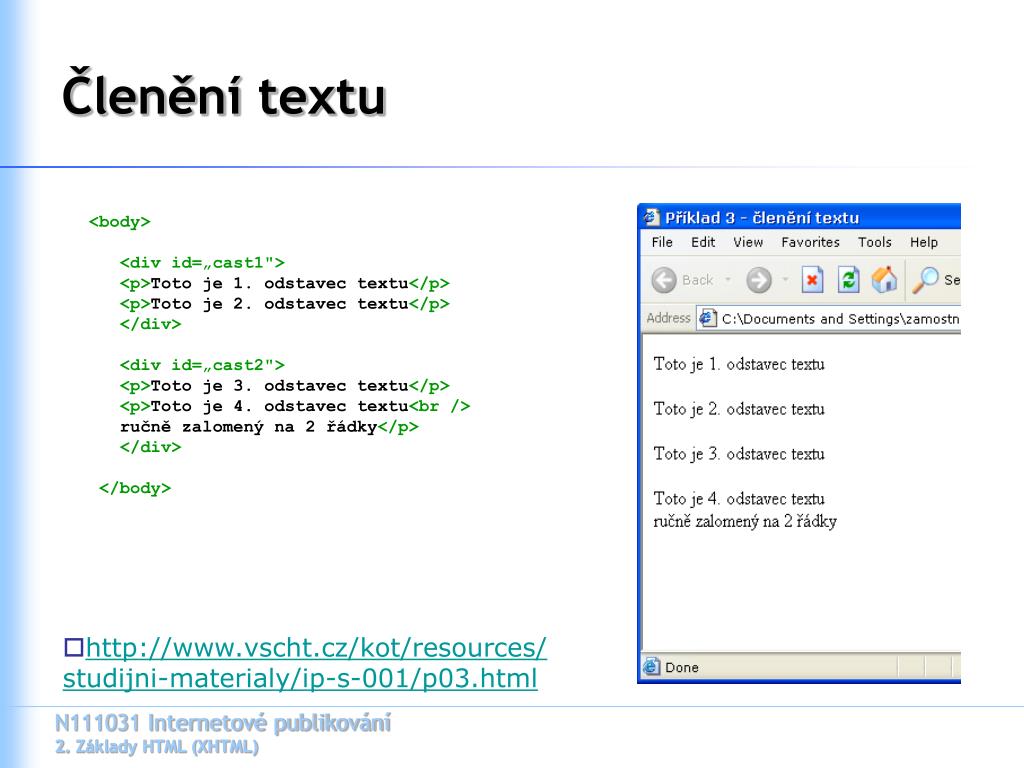Click the Forward arrow icon in browser
The width and height of the screenshot is (1024, 768).
758,280
